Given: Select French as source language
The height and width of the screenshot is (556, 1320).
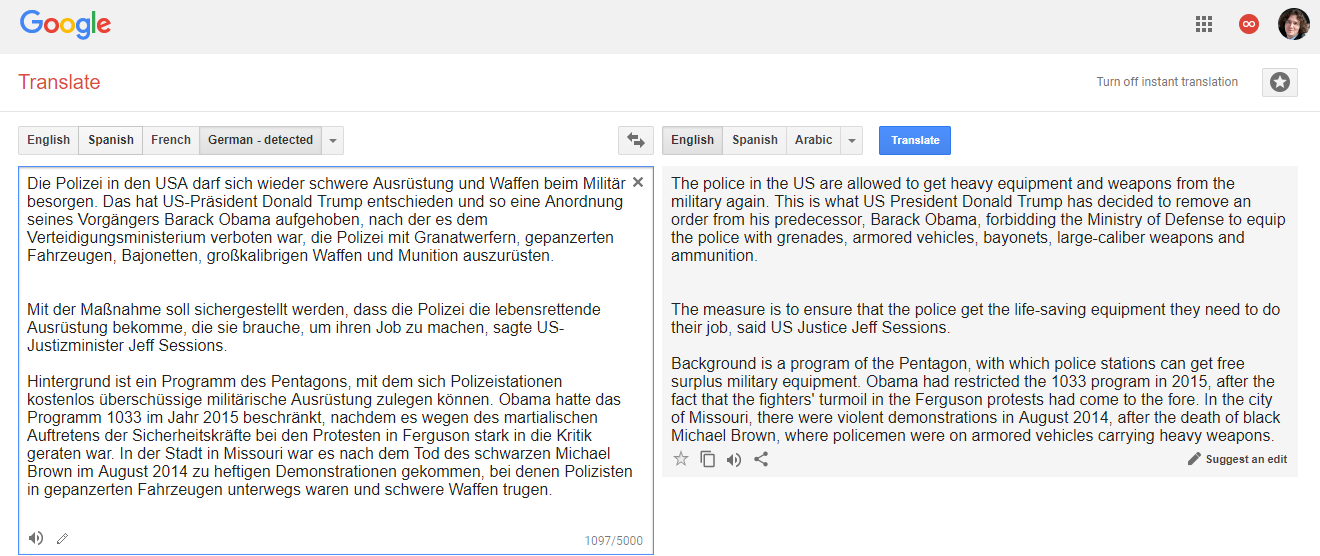Looking at the screenshot, I should click(x=171, y=140).
